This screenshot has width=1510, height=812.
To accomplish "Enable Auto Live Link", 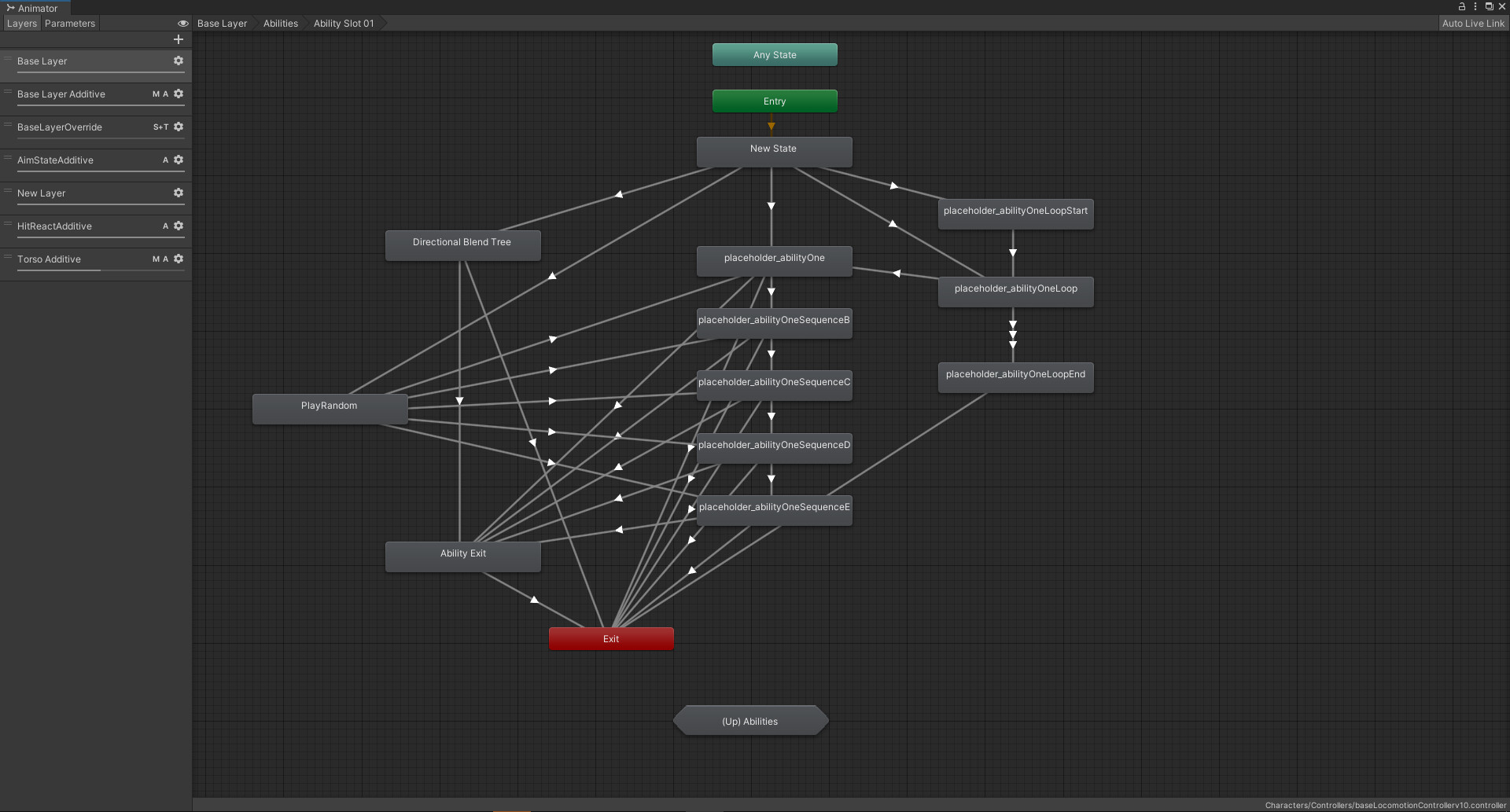I will [x=1473, y=23].
